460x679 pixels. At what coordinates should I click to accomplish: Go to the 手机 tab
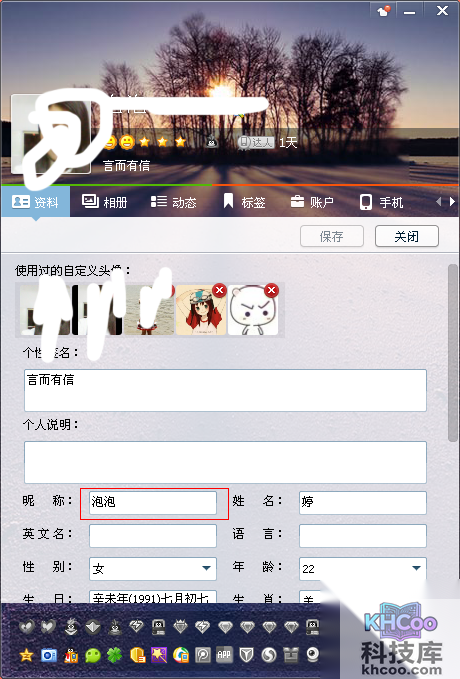(x=381, y=202)
